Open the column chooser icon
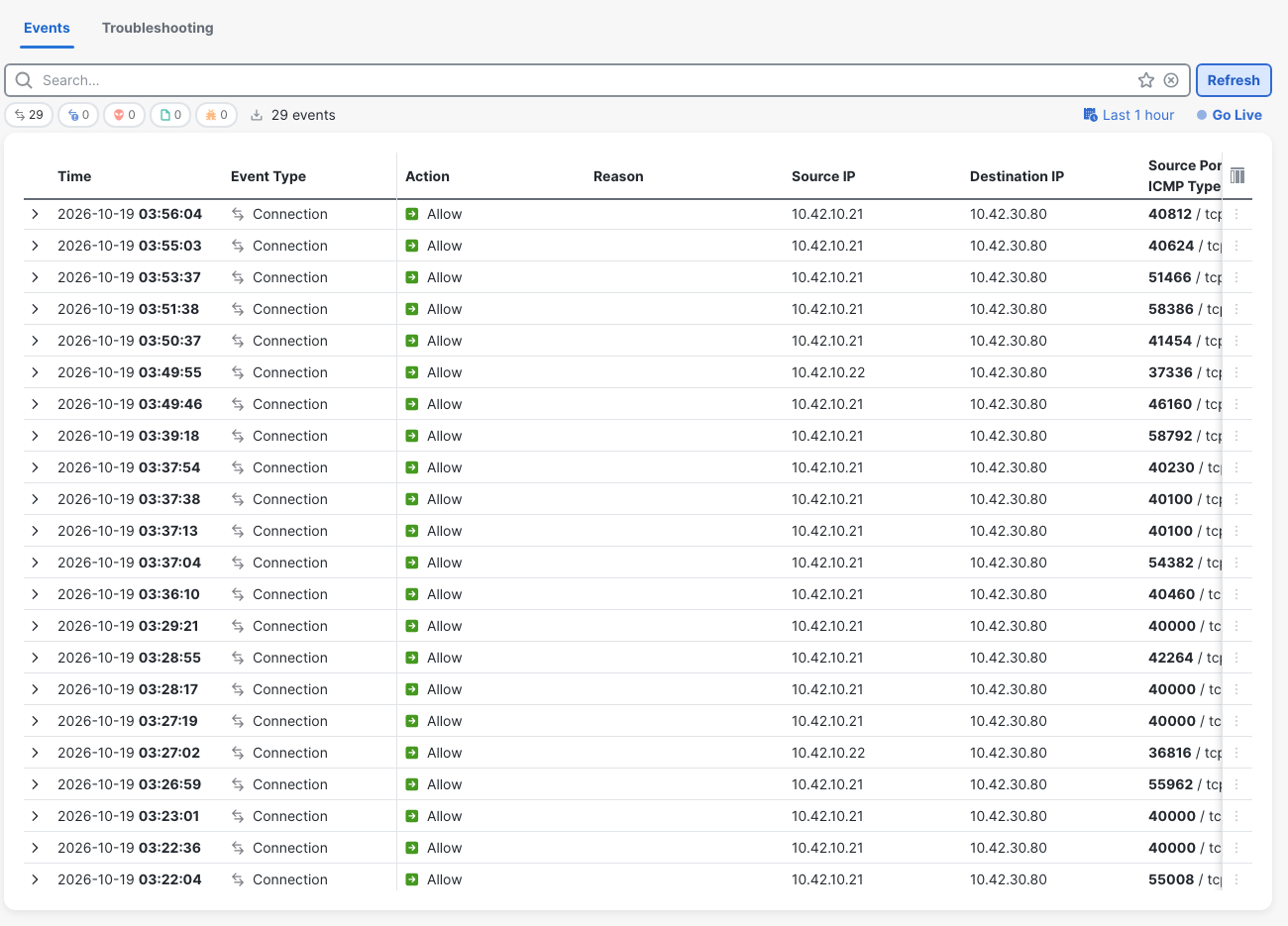The height and width of the screenshot is (926, 1288). pos(1237,175)
